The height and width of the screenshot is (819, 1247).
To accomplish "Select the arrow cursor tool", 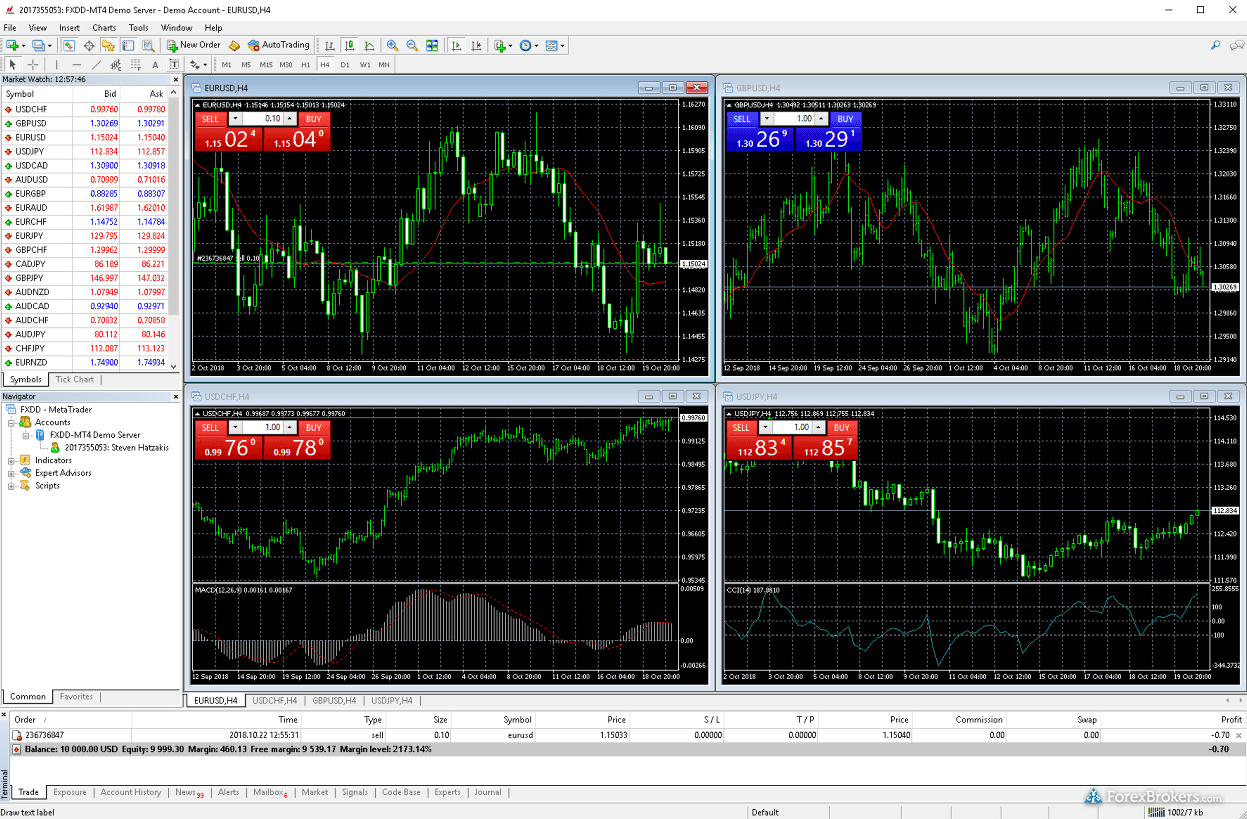I will click(x=13, y=64).
